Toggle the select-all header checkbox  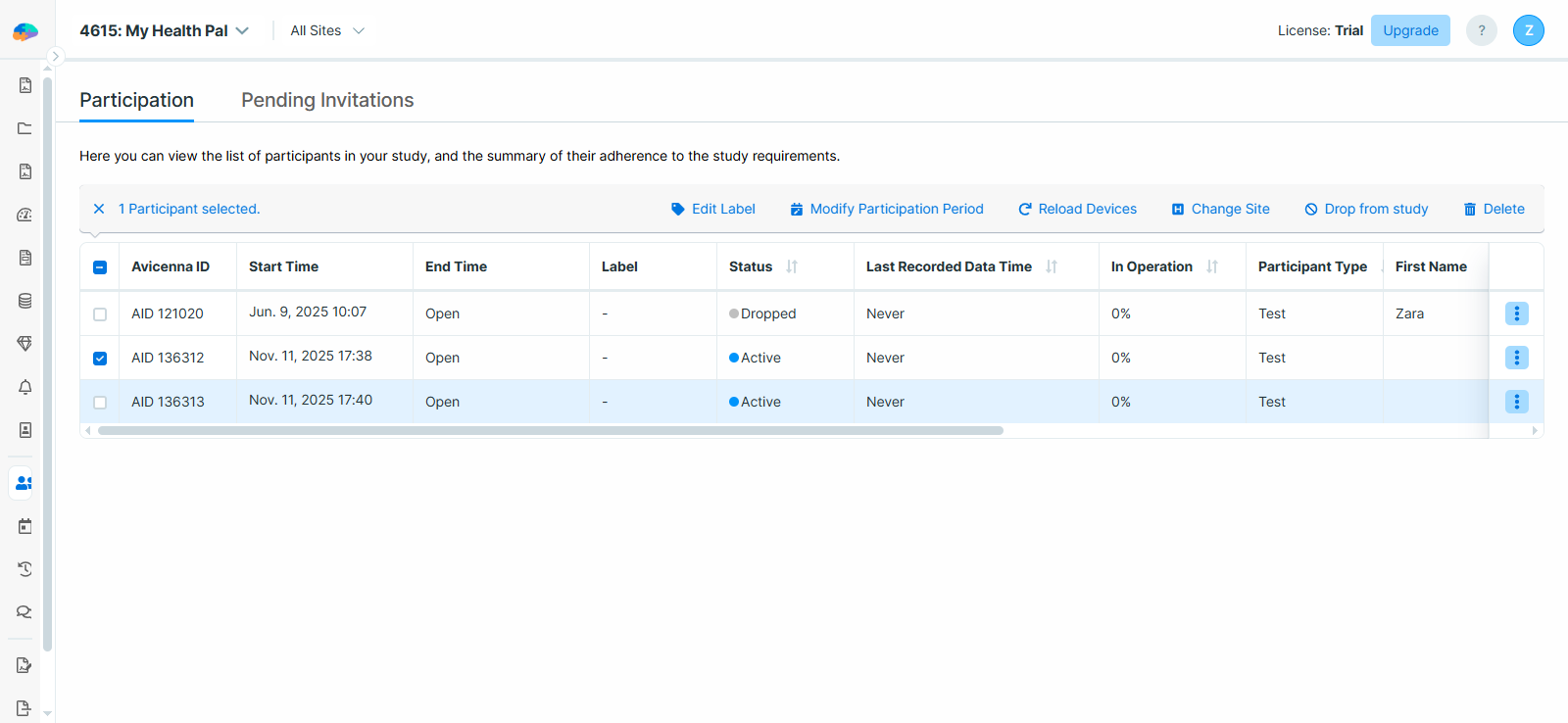(x=100, y=267)
